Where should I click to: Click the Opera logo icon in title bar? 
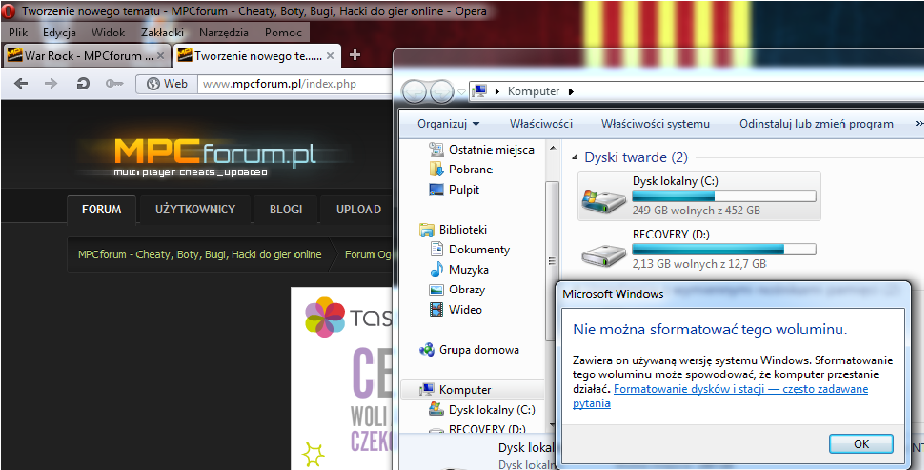pos(8,11)
